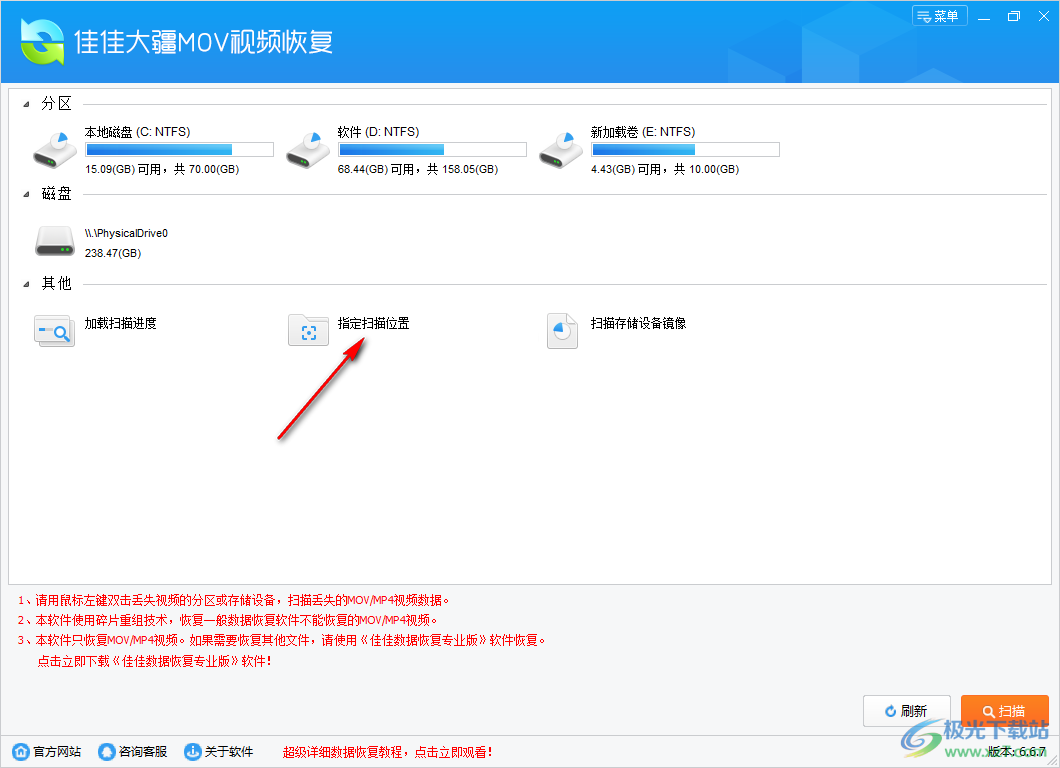Open the 菜单 dropdown menu

pyautogui.click(x=939, y=15)
